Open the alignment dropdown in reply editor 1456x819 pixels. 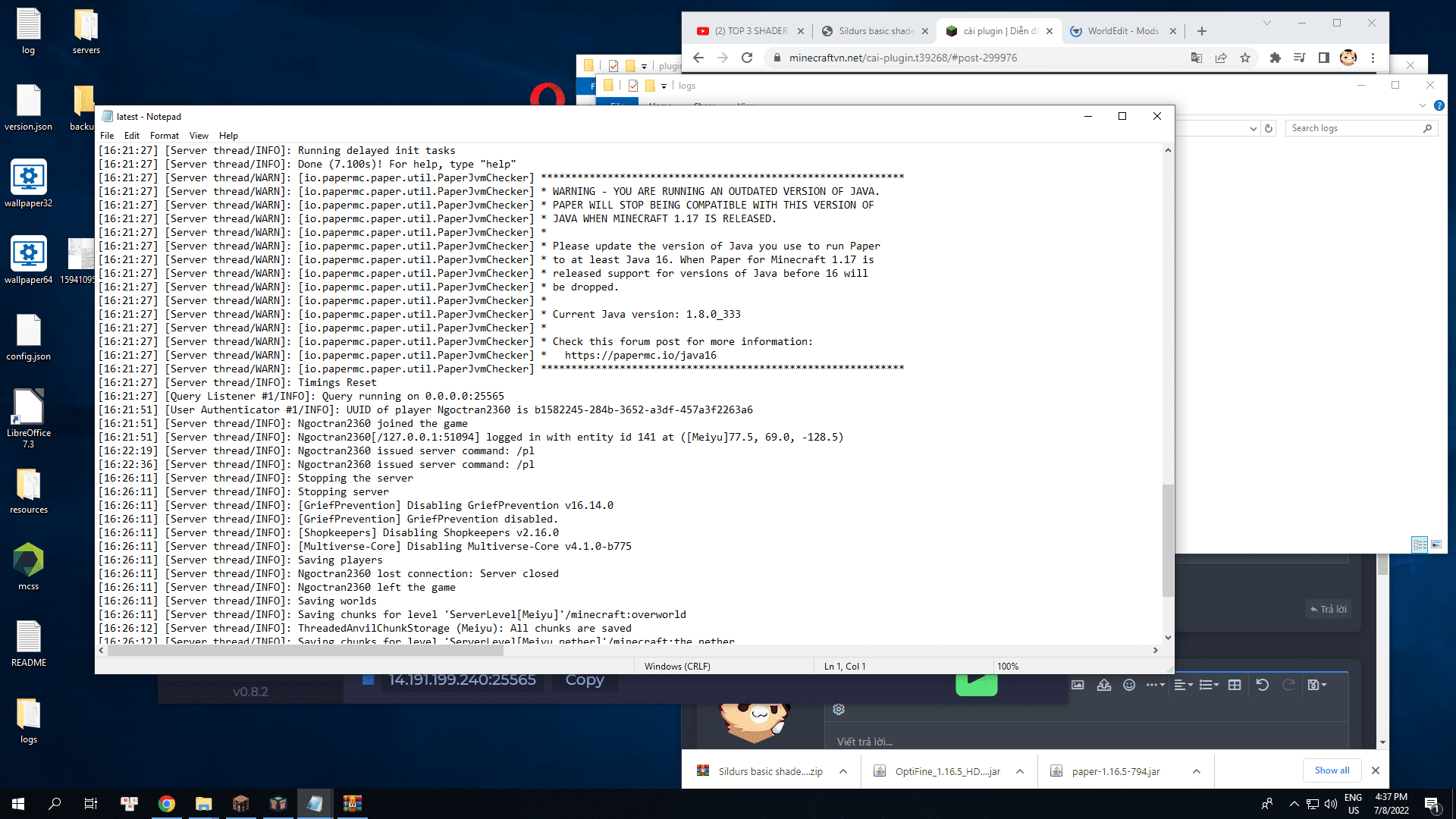[1183, 685]
